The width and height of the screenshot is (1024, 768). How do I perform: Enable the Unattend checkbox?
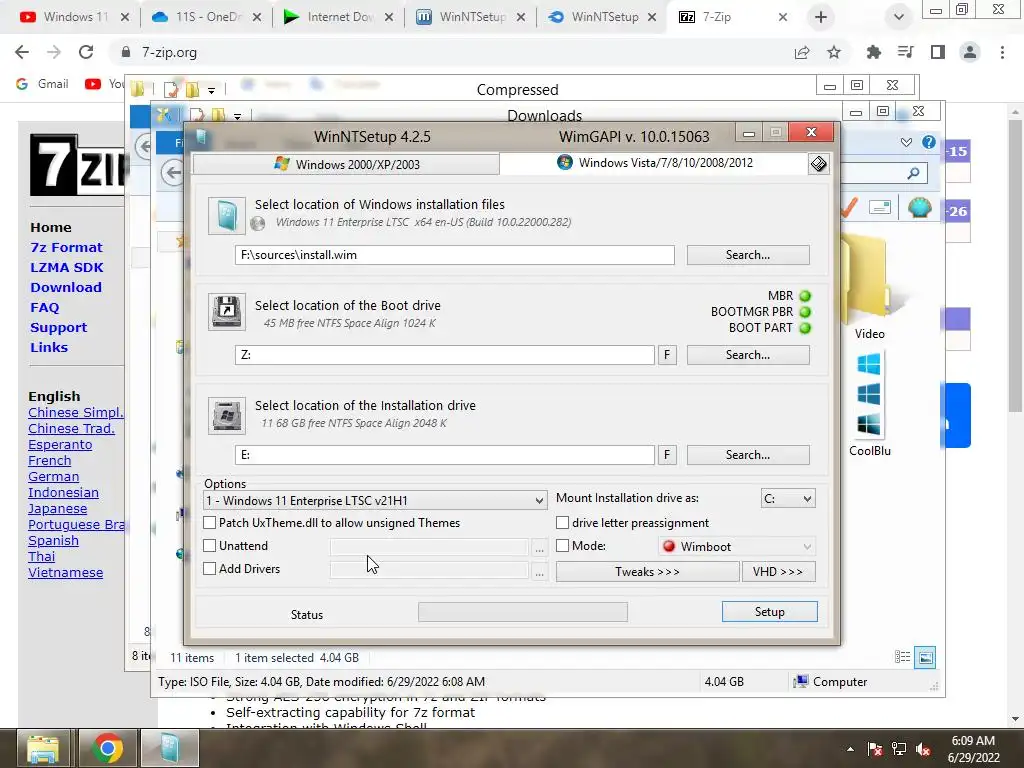click(210, 546)
